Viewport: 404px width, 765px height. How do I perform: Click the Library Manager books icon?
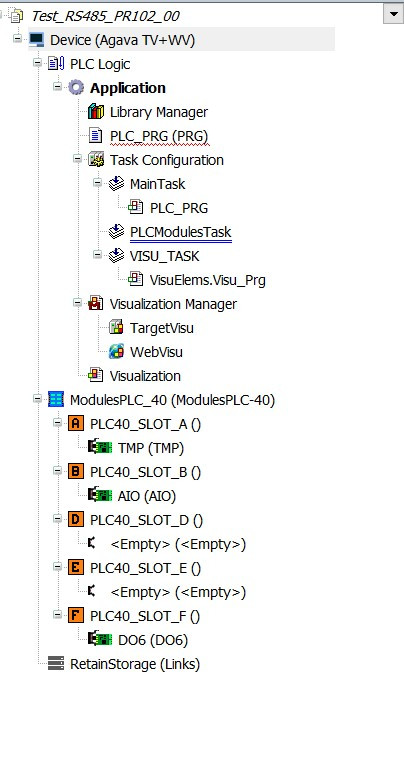96,112
